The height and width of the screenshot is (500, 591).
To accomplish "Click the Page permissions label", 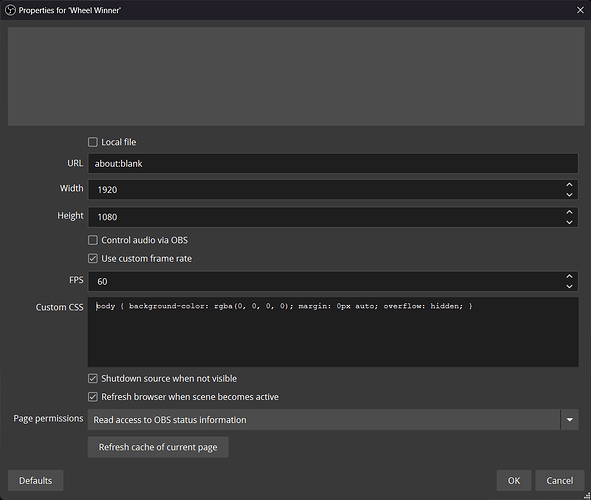I will [48, 419].
